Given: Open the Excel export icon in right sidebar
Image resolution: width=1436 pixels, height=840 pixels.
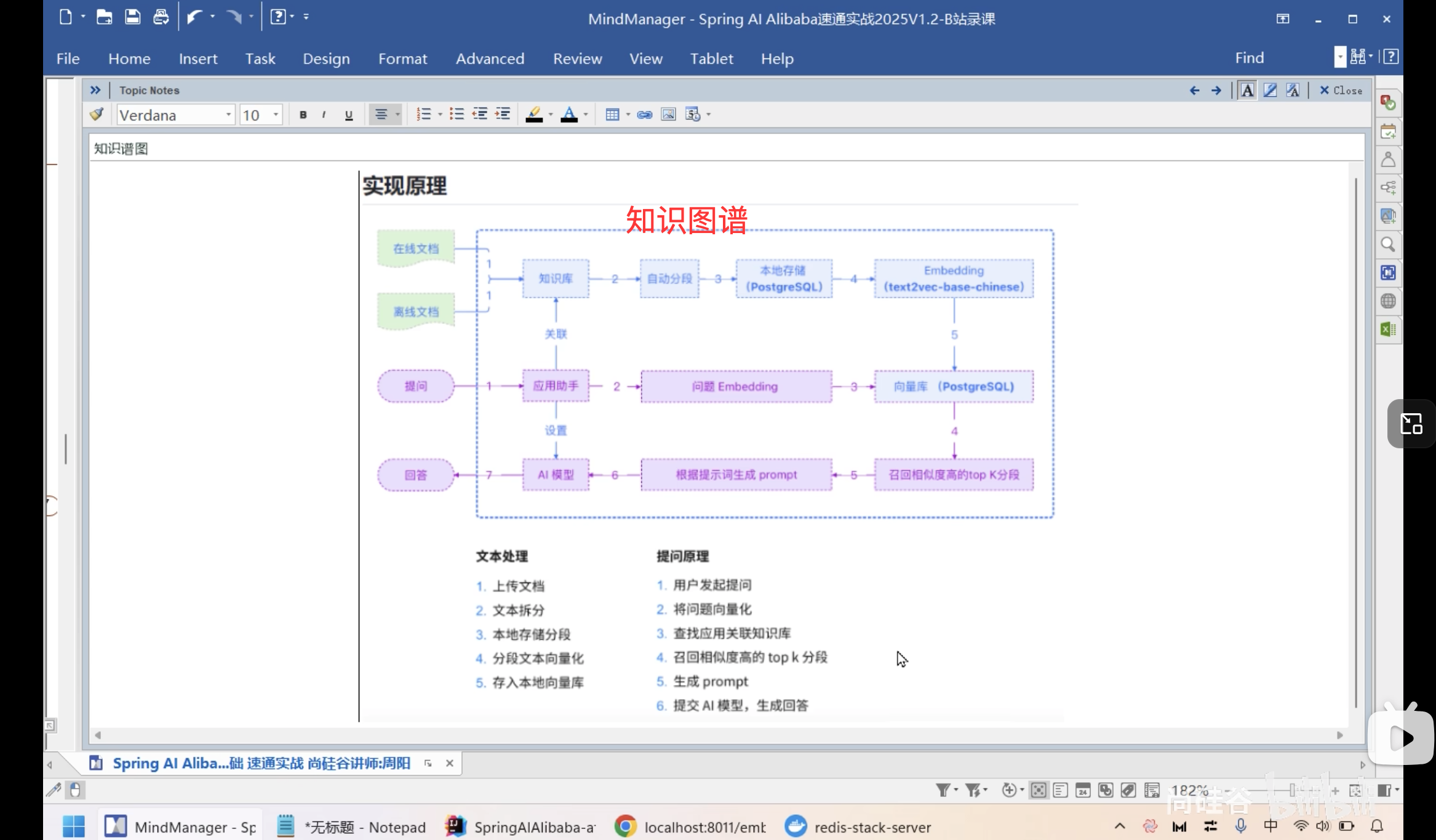Looking at the screenshot, I should click(x=1388, y=330).
